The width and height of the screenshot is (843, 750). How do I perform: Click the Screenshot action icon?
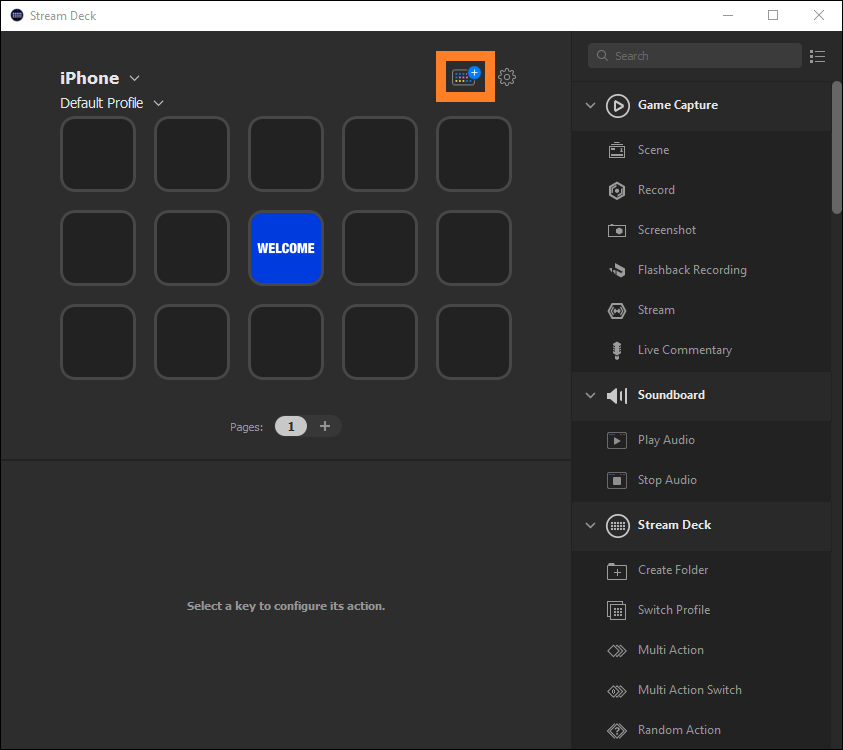click(x=617, y=230)
